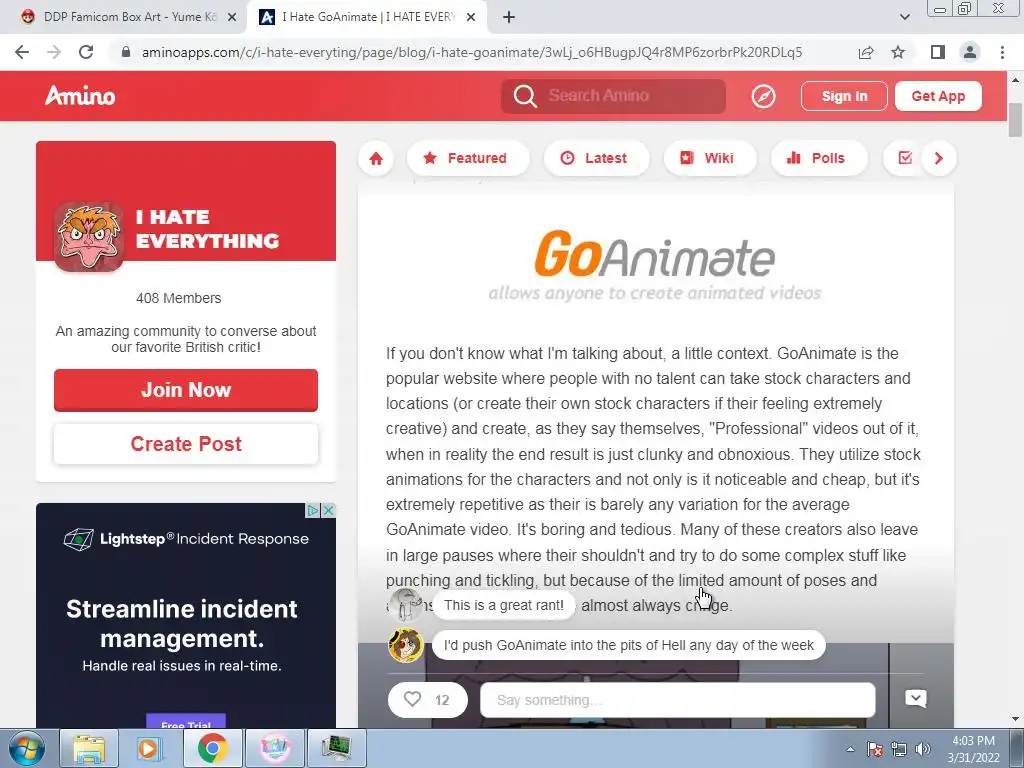Image resolution: width=1024 pixels, height=768 pixels.
Task: Click Join Now button
Action: tap(186, 390)
